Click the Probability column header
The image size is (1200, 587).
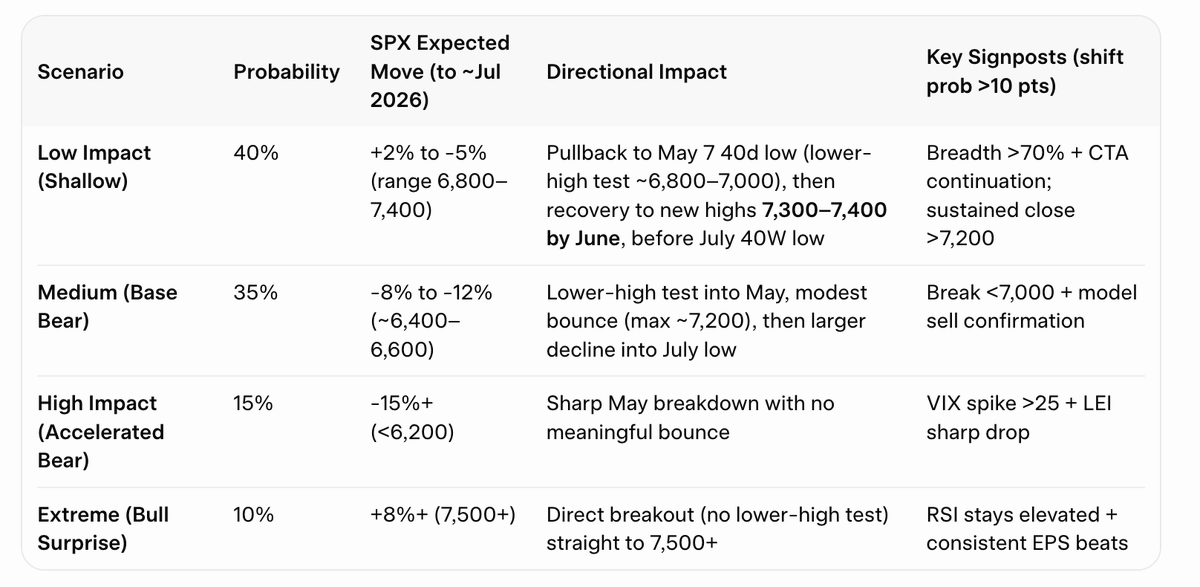tap(286, 72)
